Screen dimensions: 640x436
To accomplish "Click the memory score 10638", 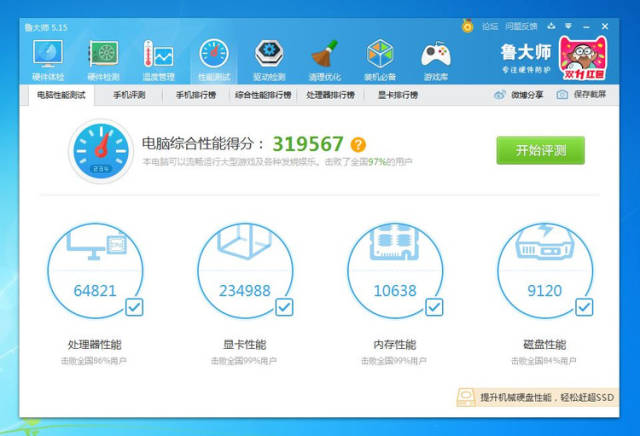I will click(395, 291).
